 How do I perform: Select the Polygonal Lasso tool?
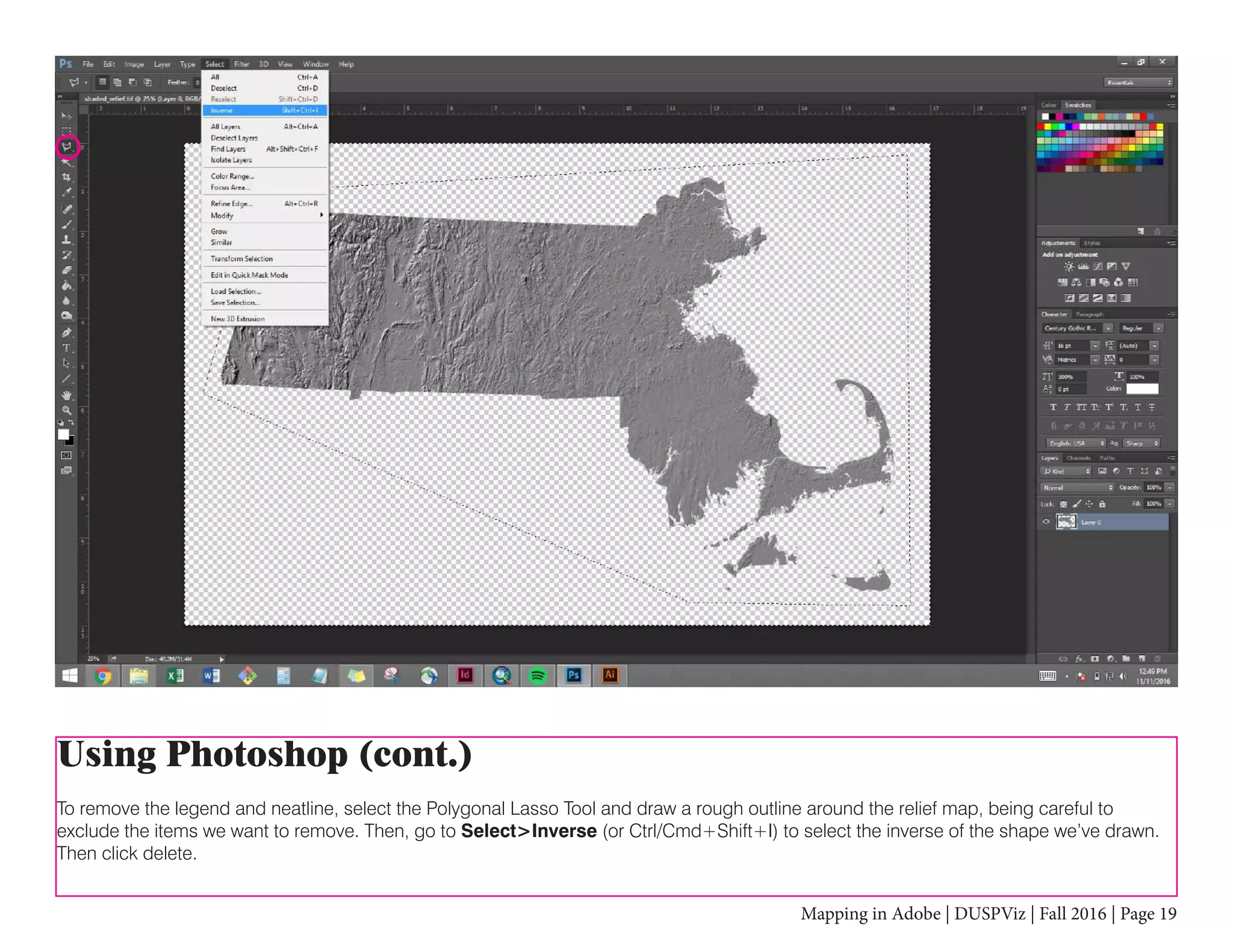[x=67, y=146]
